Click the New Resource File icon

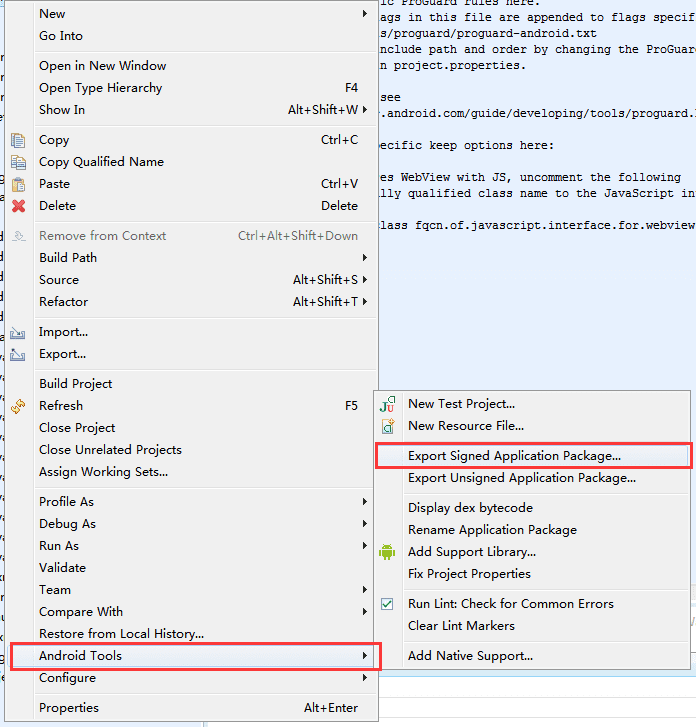click(x=388, y=426)
